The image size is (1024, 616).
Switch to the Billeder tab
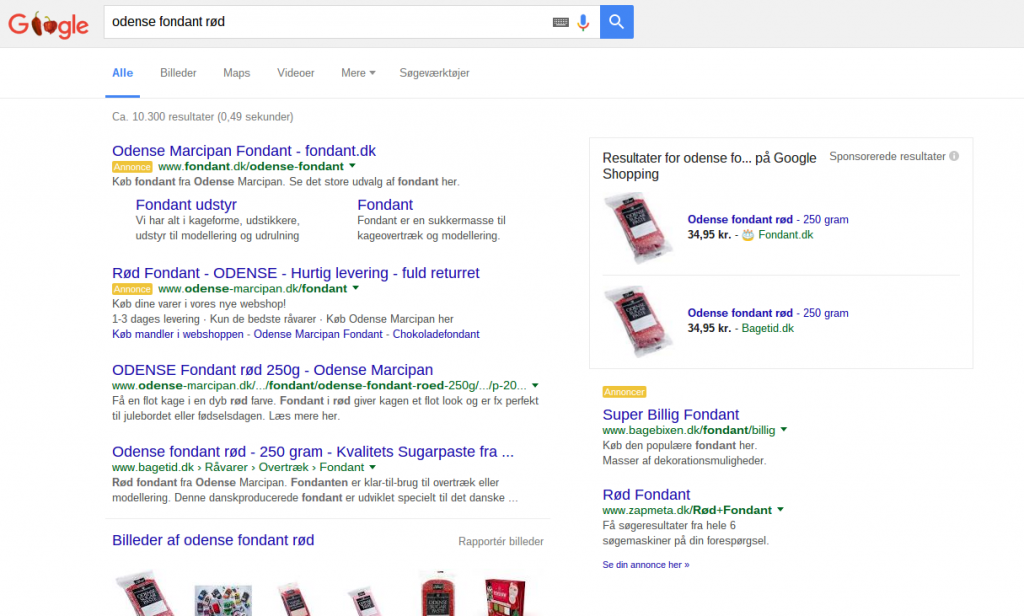tap(178, 73)
